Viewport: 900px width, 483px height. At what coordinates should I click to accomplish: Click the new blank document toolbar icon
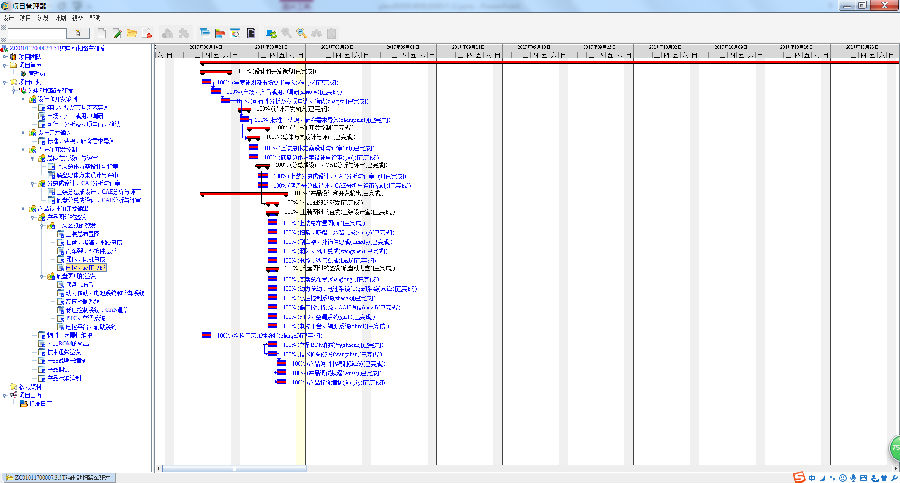point(102,33)
